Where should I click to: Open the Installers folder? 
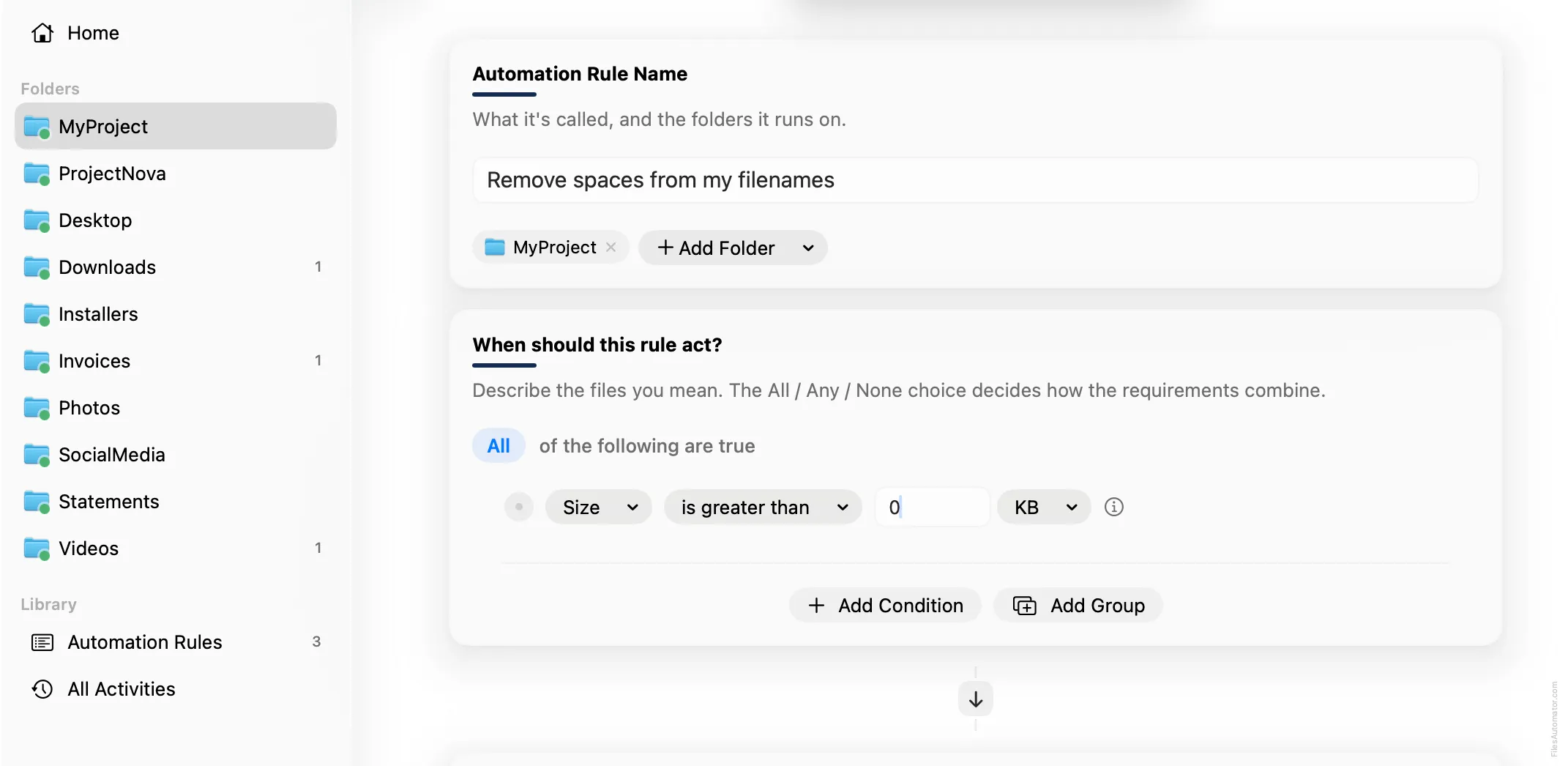176,314
